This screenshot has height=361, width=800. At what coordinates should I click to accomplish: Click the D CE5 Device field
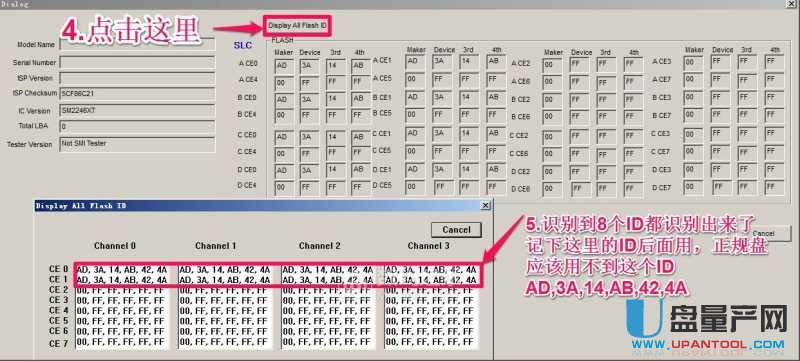point(444,187)
